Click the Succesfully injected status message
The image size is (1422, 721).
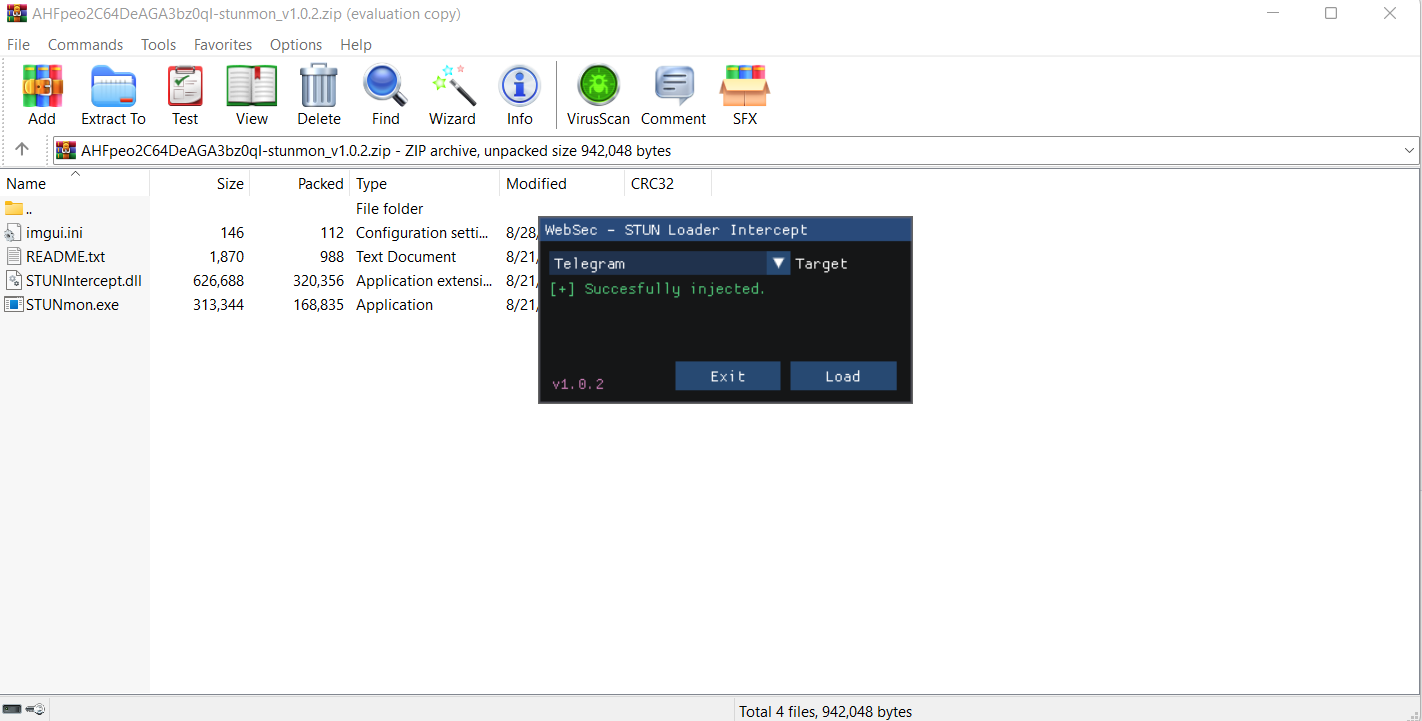tap(658, 289)
